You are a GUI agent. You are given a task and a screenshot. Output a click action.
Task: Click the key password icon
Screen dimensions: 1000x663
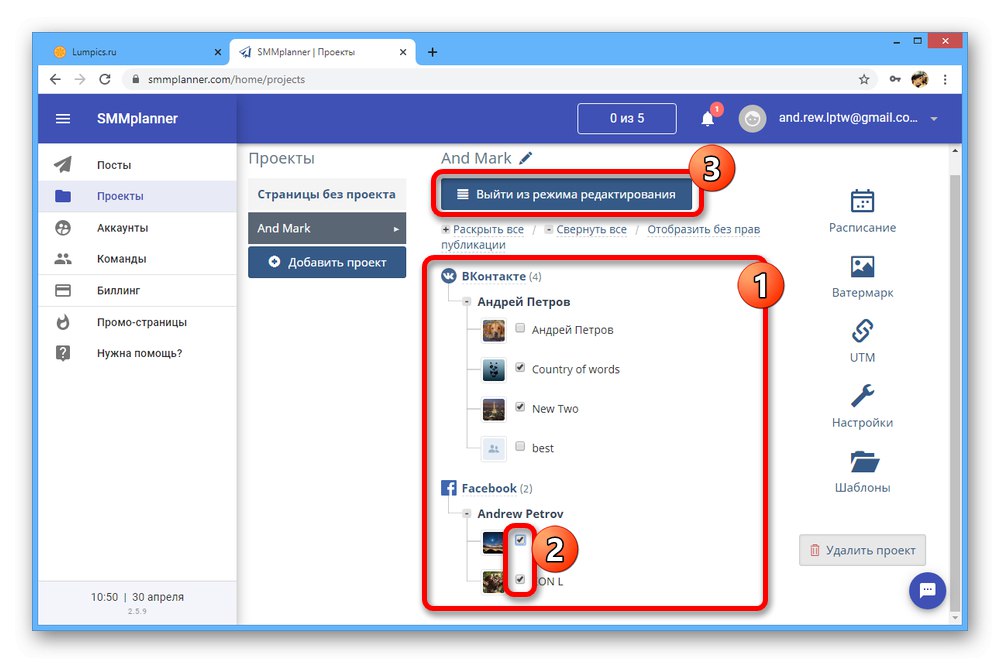pyautogui.click(x=895, y=80)
